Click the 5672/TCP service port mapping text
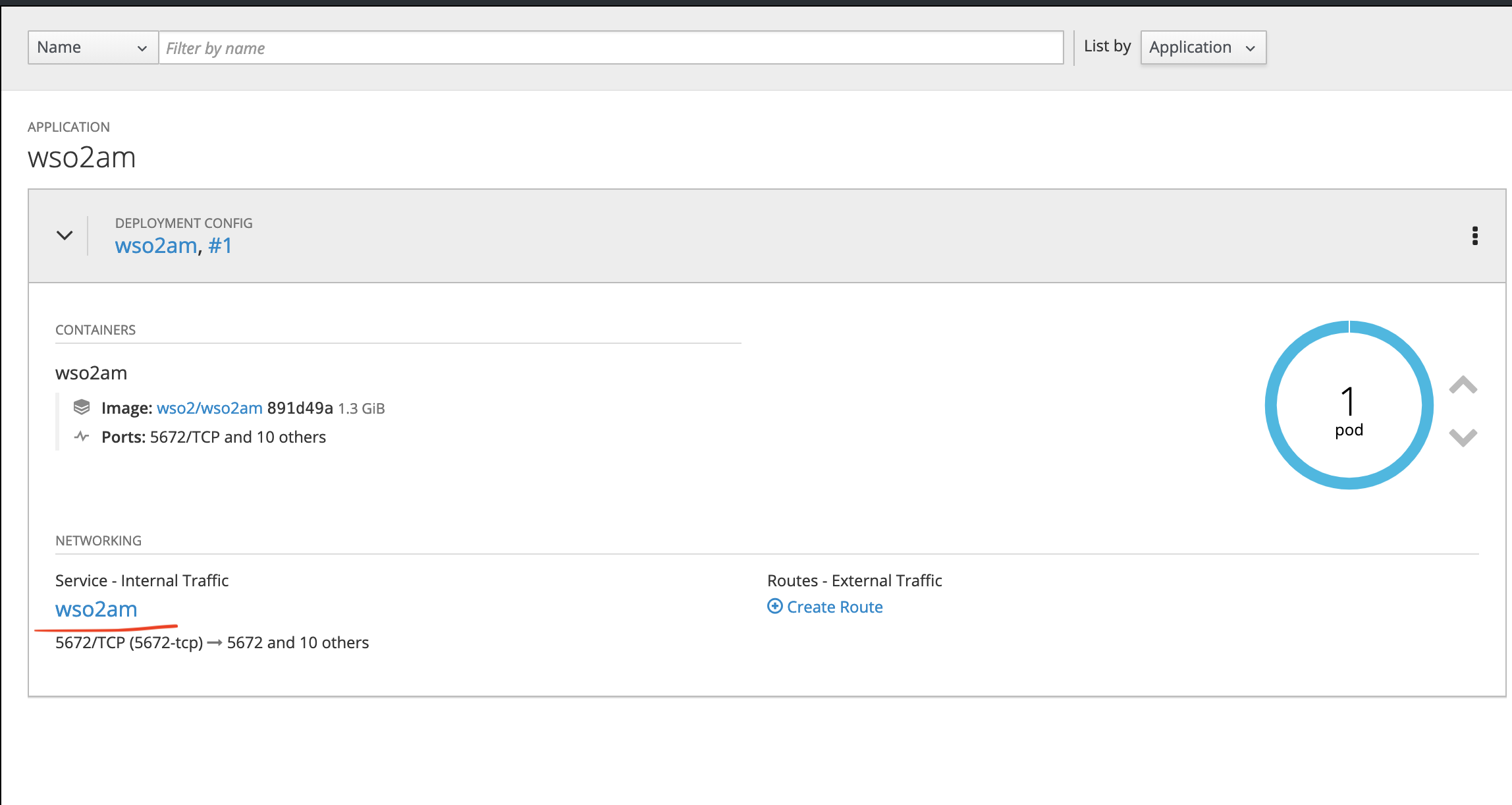This screenshot has height=805, width=1512. 211,642
